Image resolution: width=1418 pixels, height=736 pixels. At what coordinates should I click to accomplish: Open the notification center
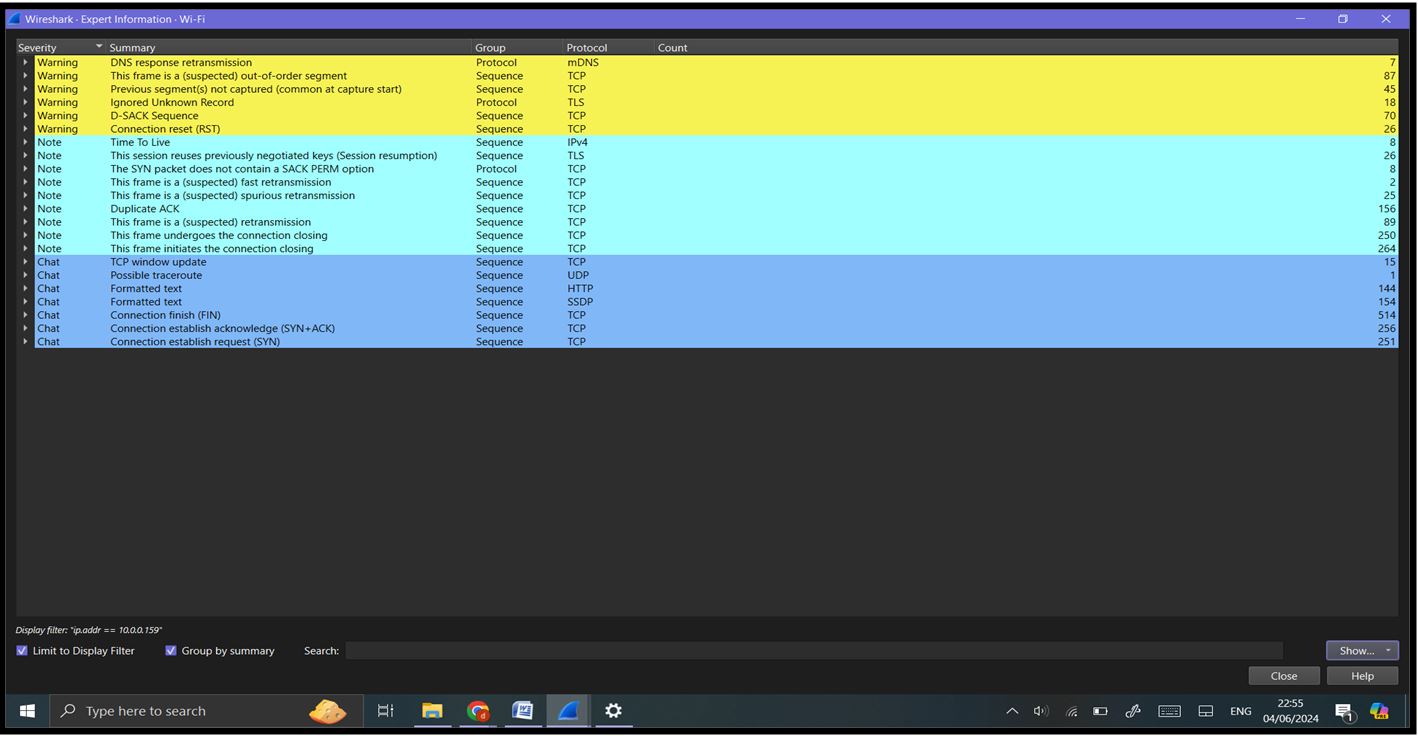point(1342,711)
